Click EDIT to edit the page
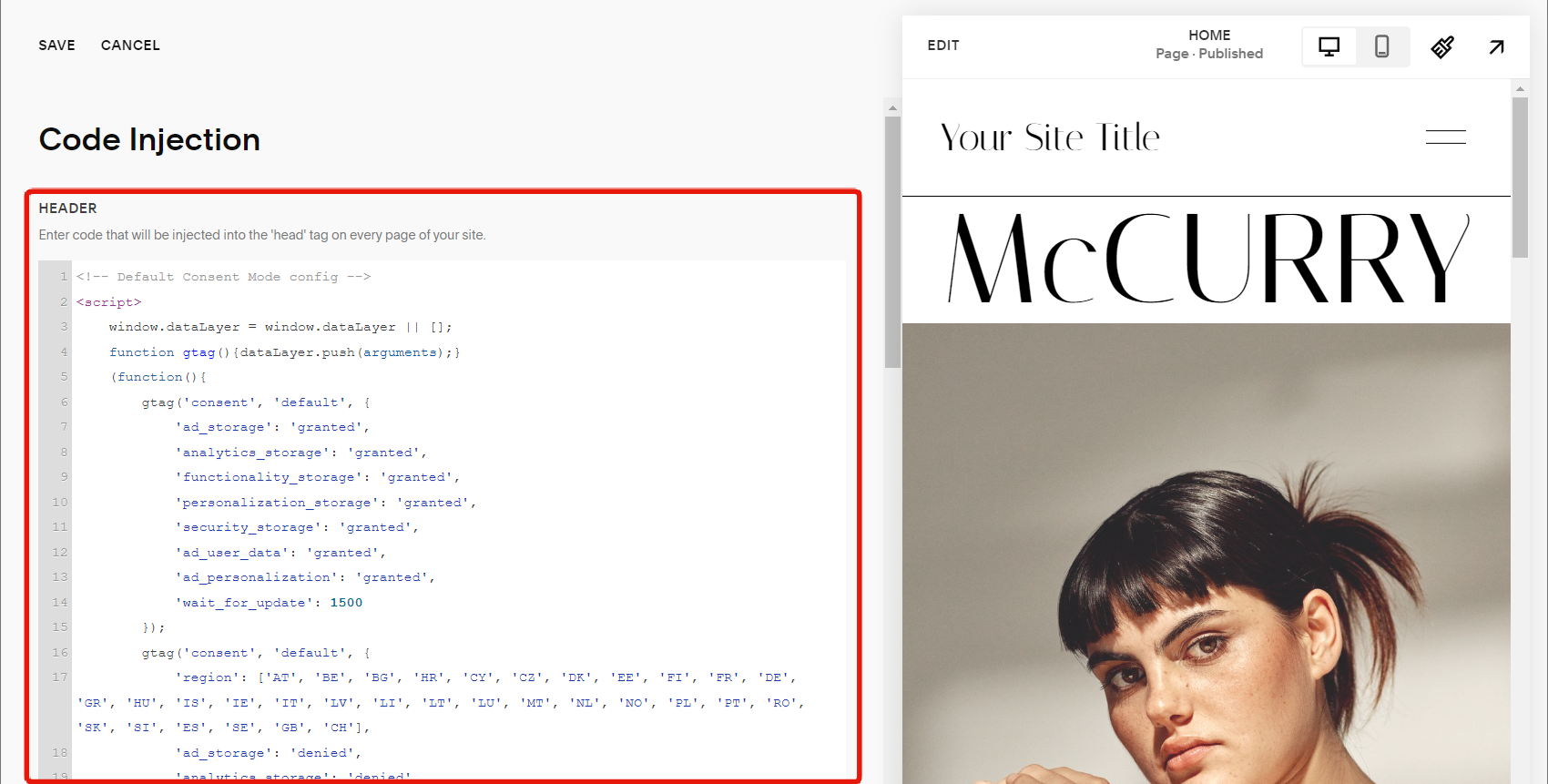 point(942,46)
